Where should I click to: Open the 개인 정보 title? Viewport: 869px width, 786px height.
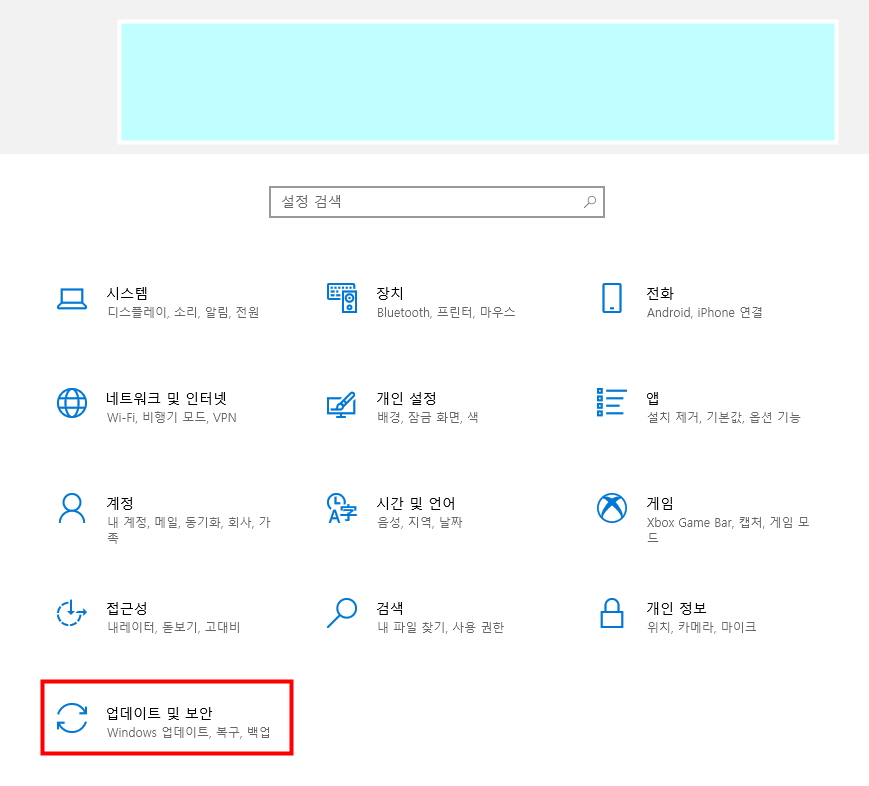click(x=676, y=608)
